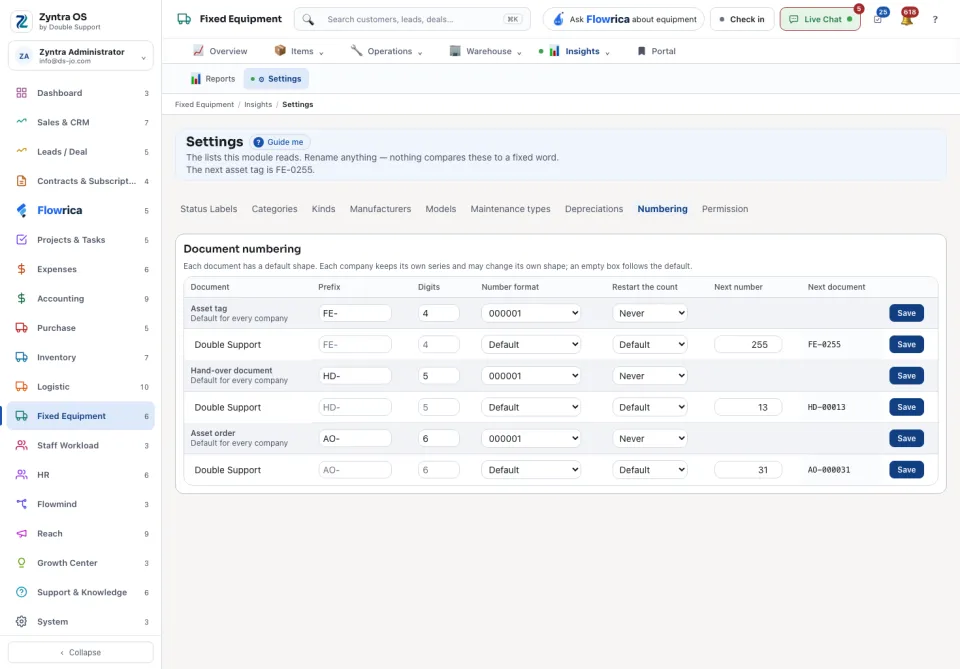This screenshot has width=960, height=669.
Task: Open the System gear icon
Action: click(21, 621)
